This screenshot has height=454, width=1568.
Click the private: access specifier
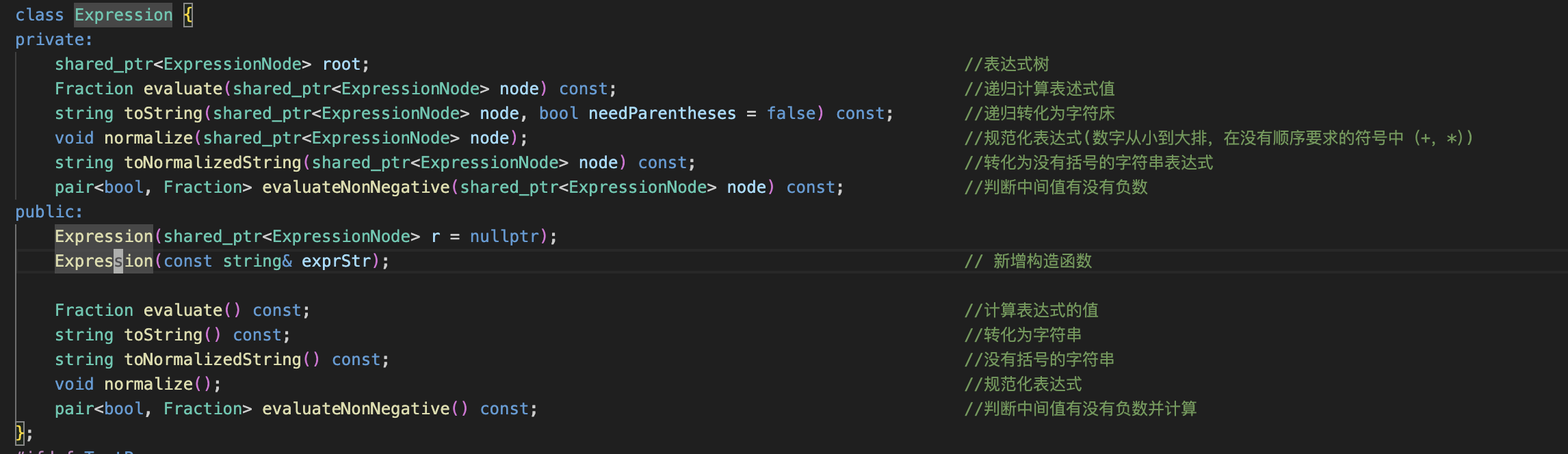(x=53, y=40)
